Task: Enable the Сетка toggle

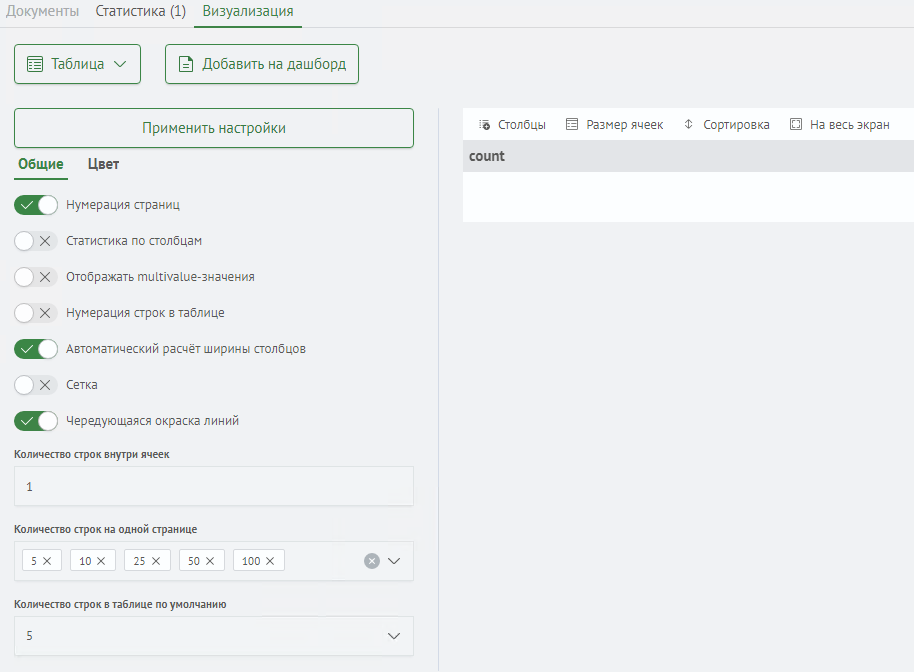Action: pyautogui.click(x=36, y=385)
